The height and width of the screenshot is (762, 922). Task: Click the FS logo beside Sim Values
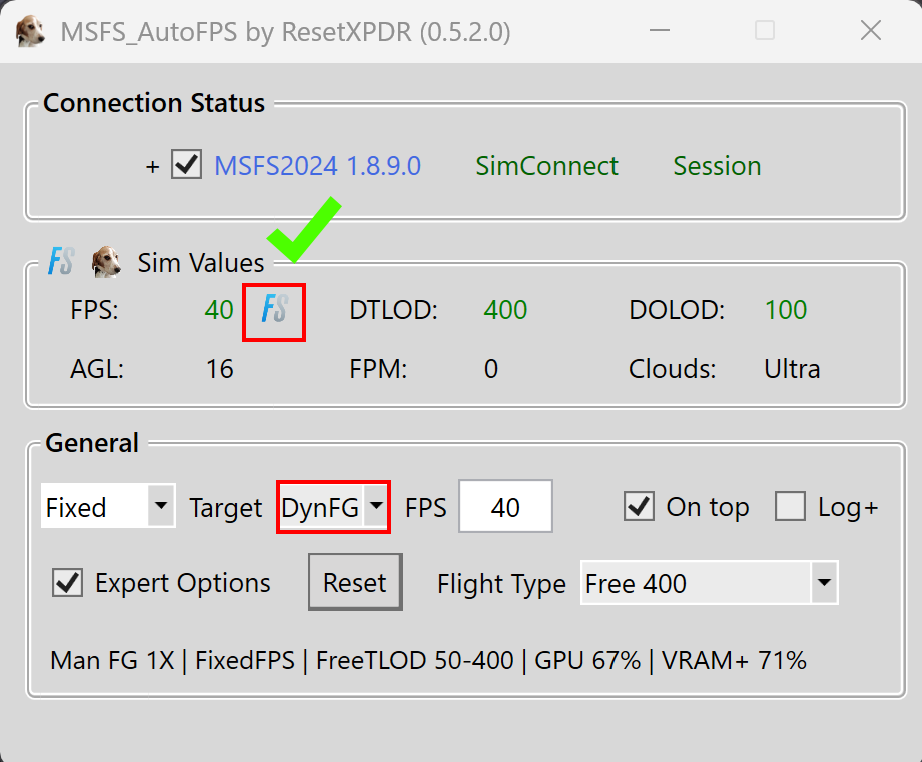61,262
